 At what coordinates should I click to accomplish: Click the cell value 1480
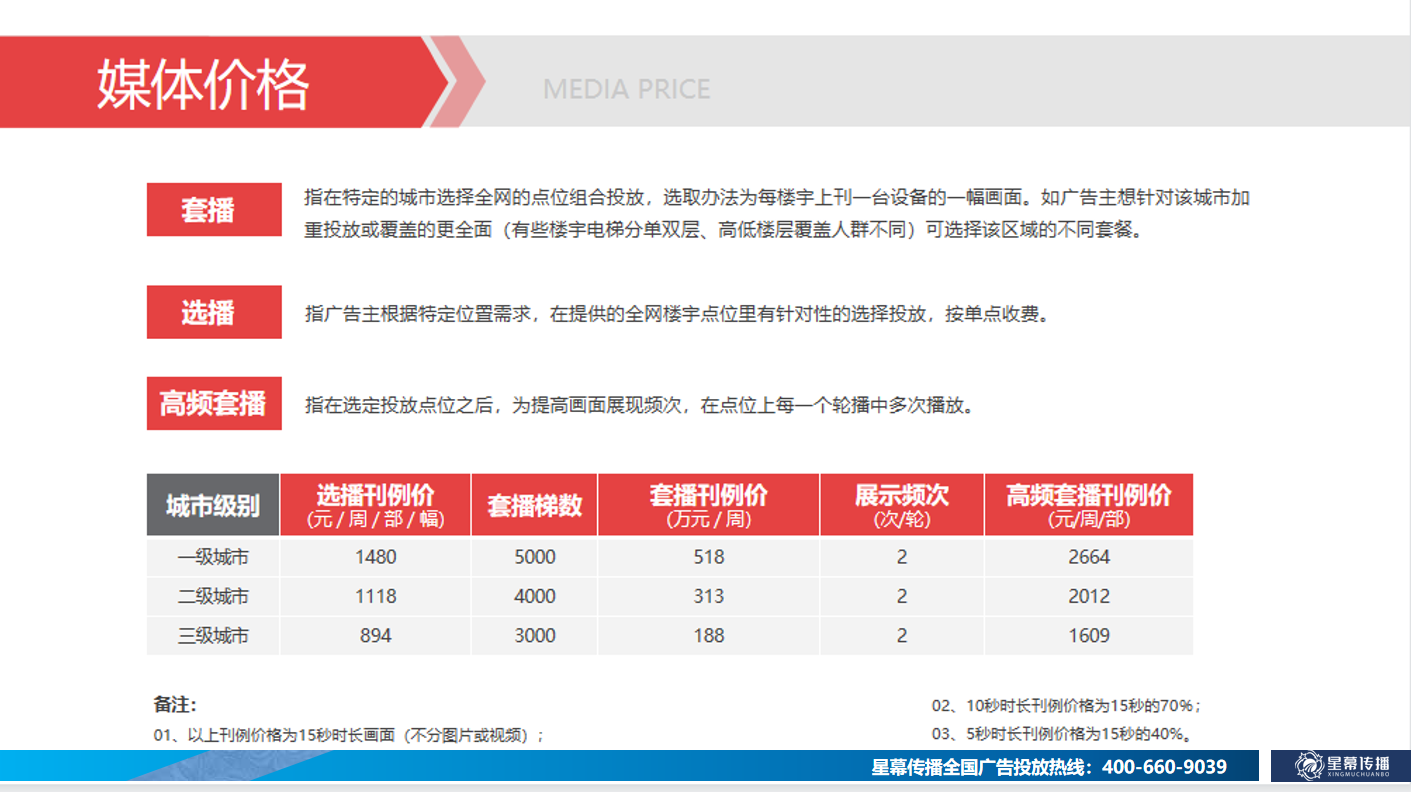[x=375, y=557]
